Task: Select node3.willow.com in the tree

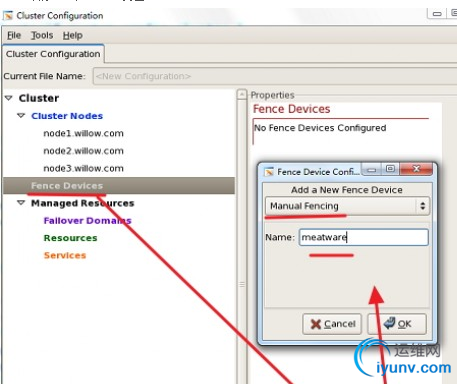Action: pos(84,168)
